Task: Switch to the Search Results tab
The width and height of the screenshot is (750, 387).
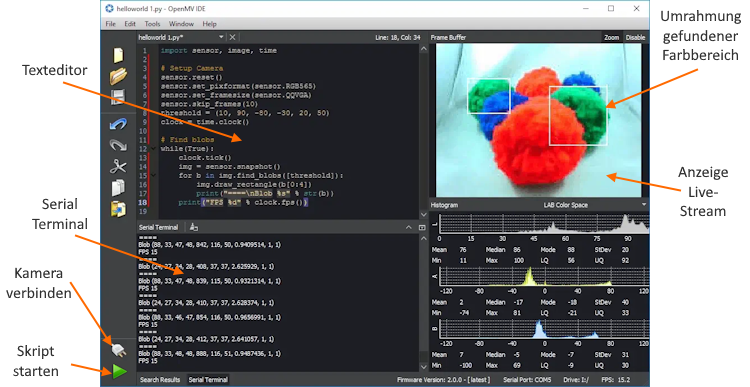Action: (x=160, y=379)
